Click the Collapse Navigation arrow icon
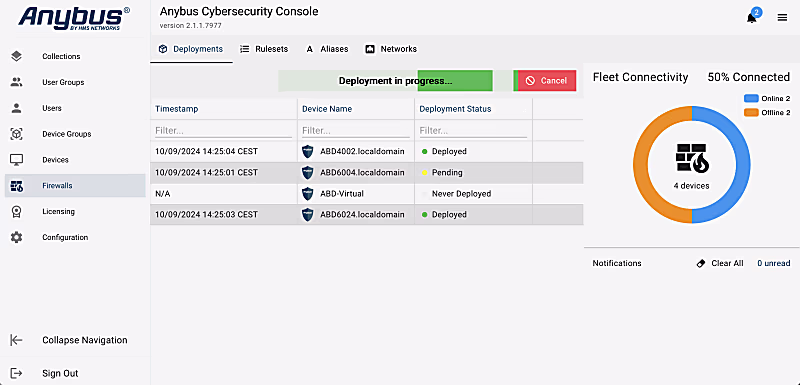The height and width of the screenshot is (385, 800). (x=16, y=340)
